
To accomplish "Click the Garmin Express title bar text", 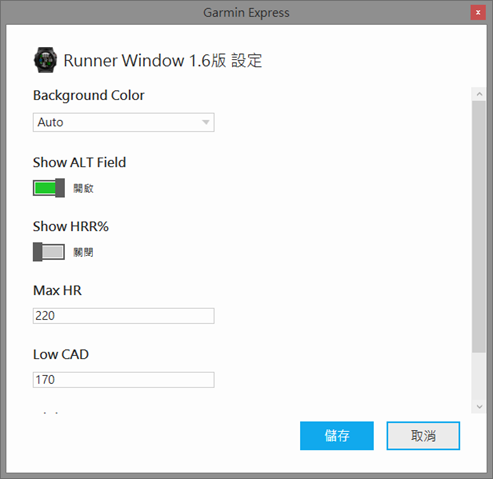I will [x=246, y=13].
